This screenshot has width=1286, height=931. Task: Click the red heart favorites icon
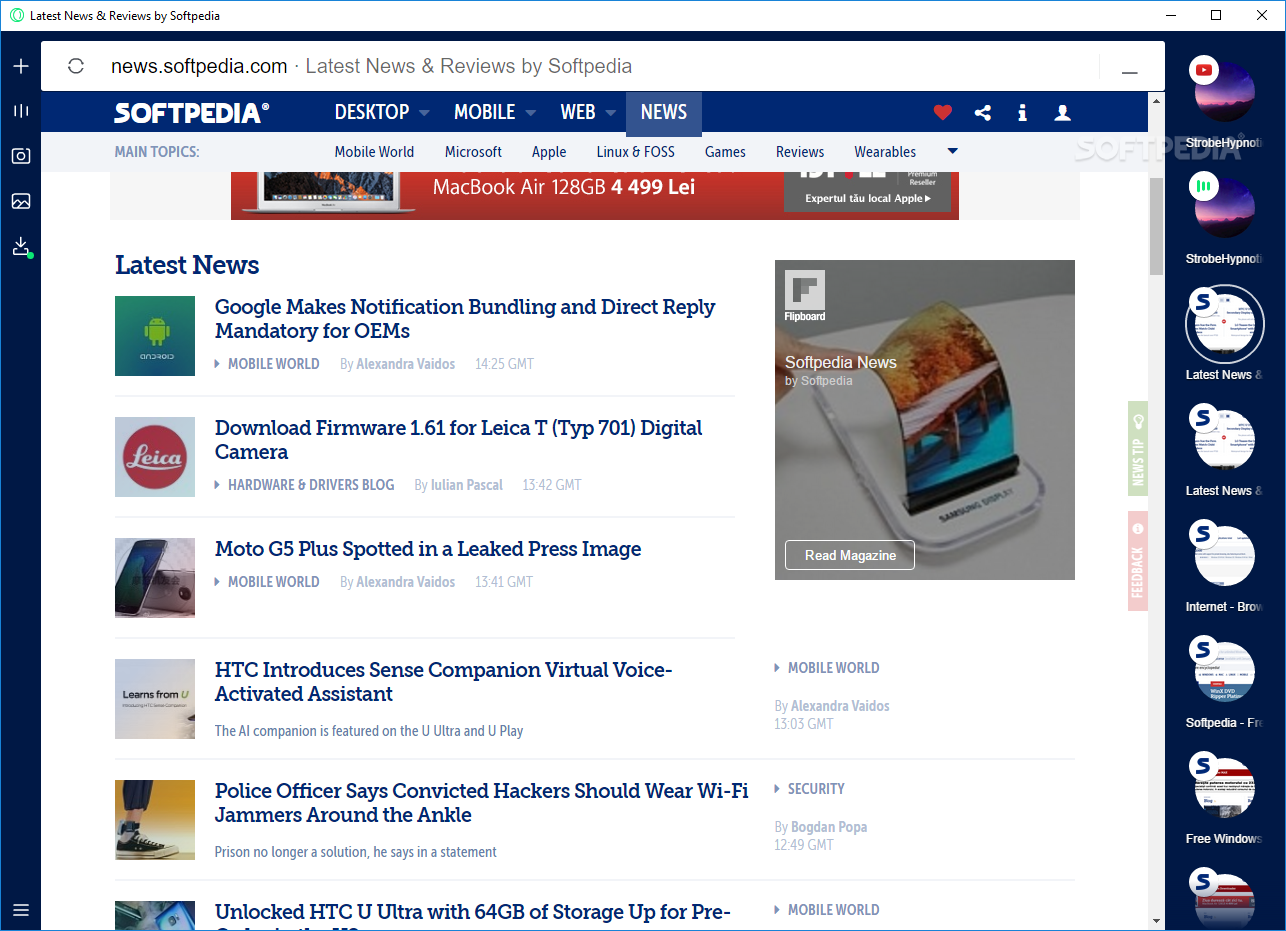pos(942,113)
